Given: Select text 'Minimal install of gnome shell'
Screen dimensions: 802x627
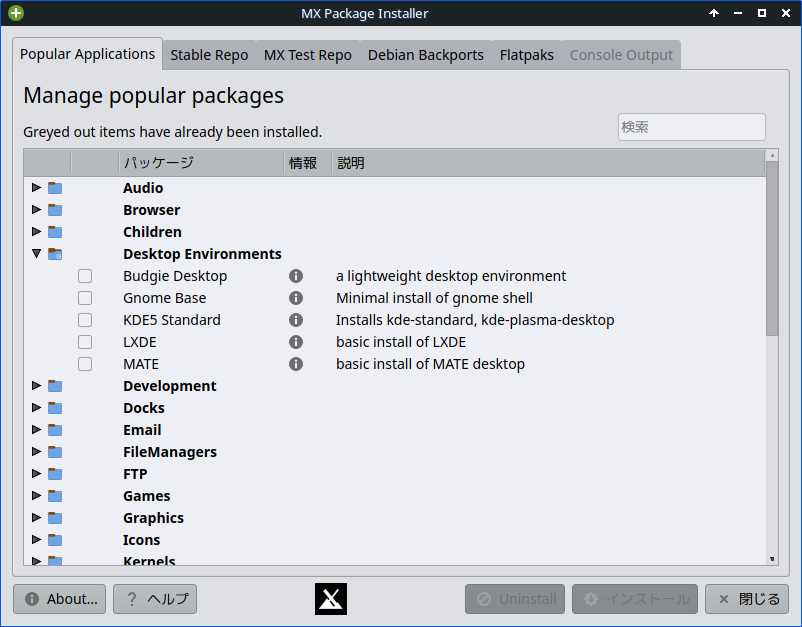Looking at the screenshot, I should click(434, 298).
